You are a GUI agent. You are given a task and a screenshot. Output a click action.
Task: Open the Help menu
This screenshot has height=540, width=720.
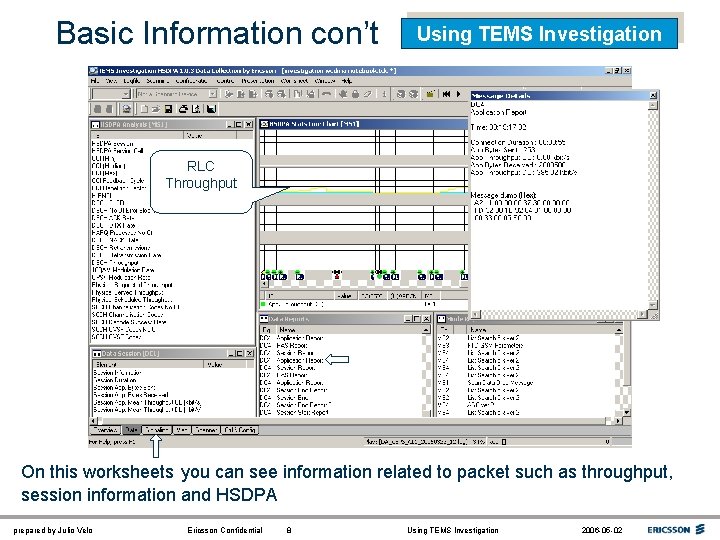pyautogui.click(x=347, y=81)
